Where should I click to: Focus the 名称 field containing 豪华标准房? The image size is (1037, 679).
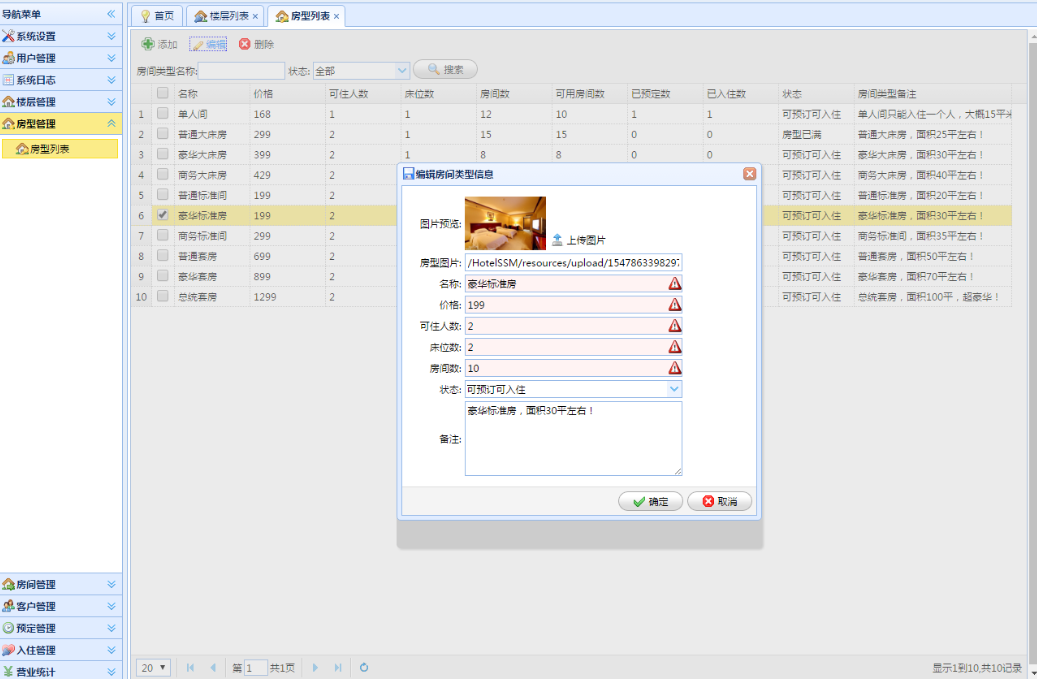tap(566, 284)
